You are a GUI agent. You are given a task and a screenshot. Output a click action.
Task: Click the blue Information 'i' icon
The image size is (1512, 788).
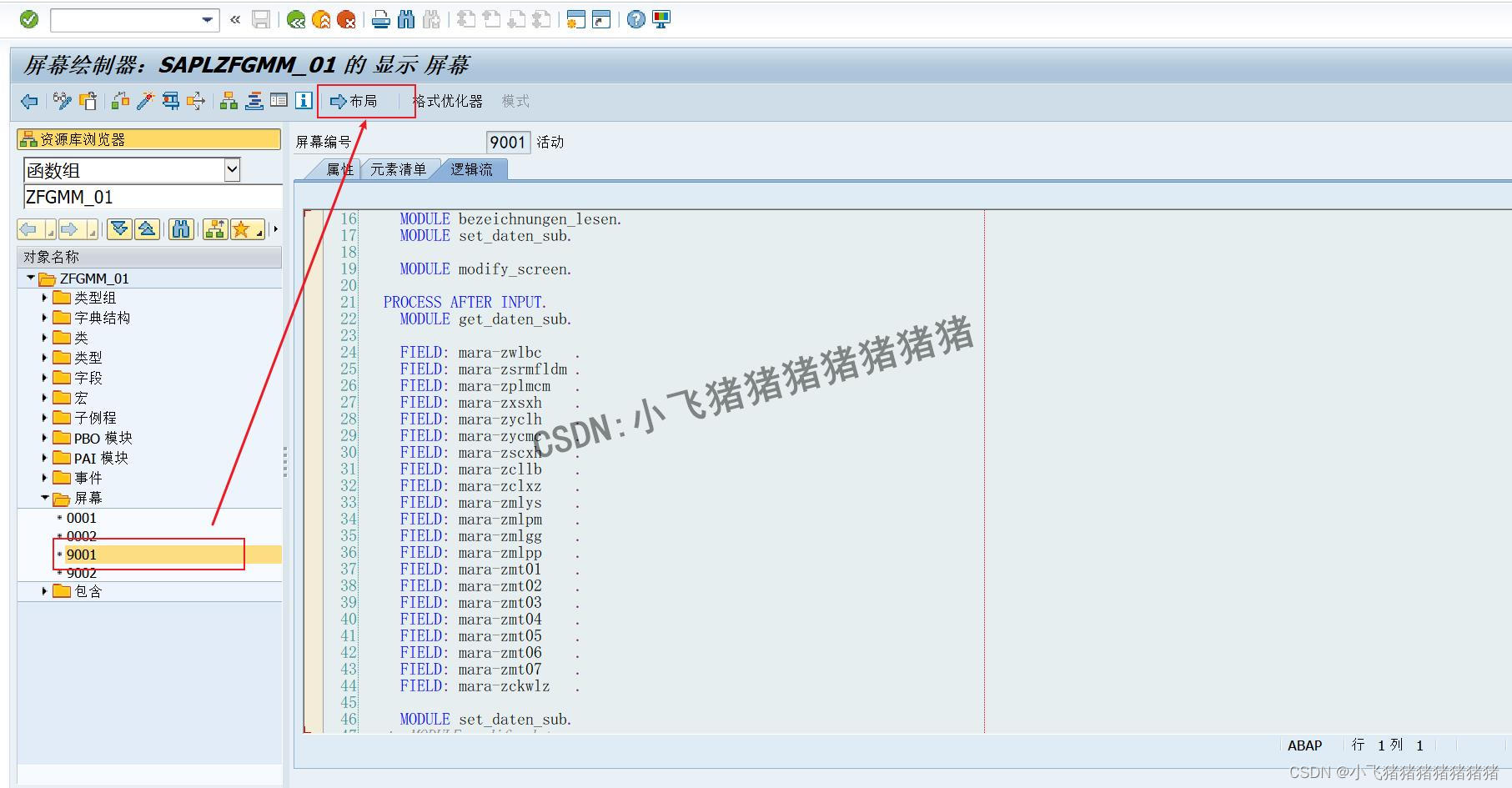coord(304,101)
